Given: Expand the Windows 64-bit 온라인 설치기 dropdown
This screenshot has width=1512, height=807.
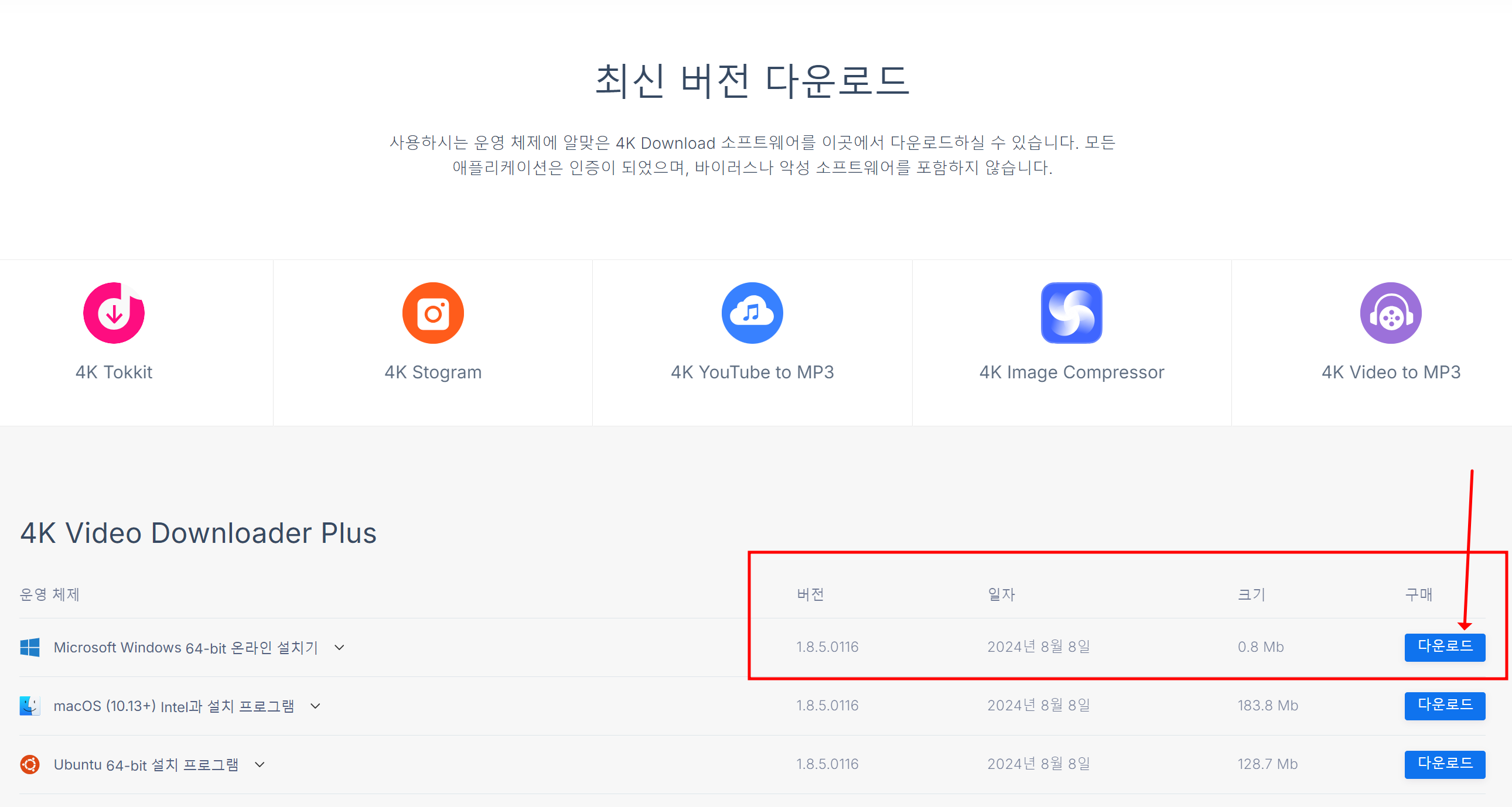Looking at the screenshot, I should 339,648.
